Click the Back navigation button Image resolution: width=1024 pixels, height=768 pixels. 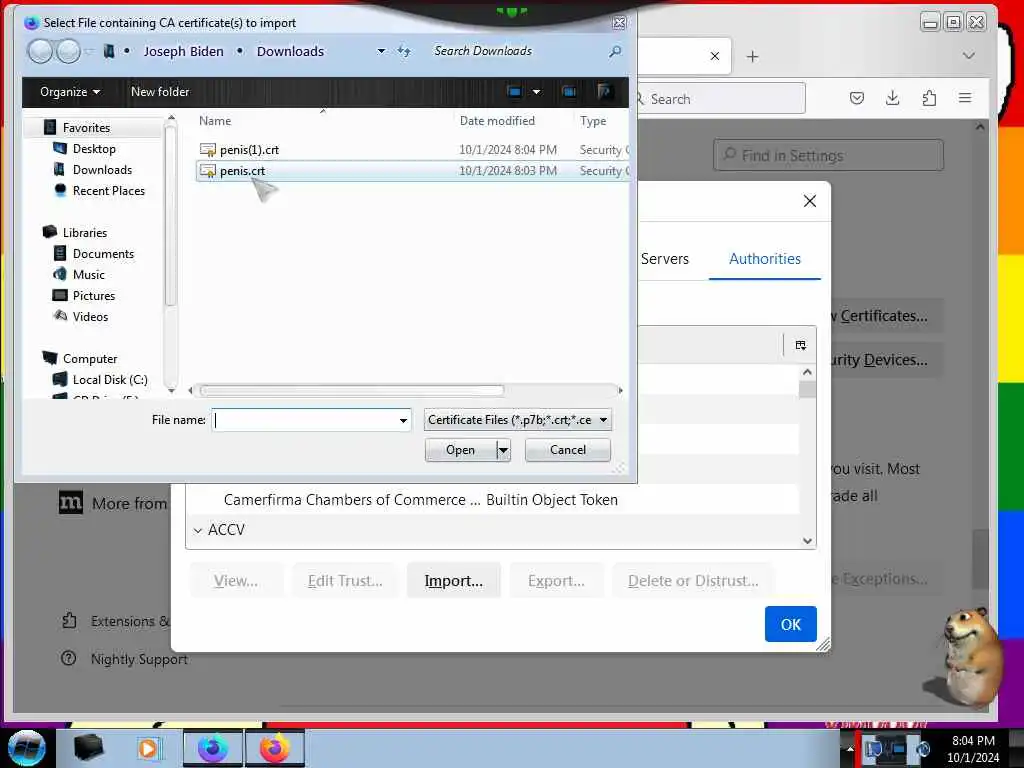pos(40,51)
